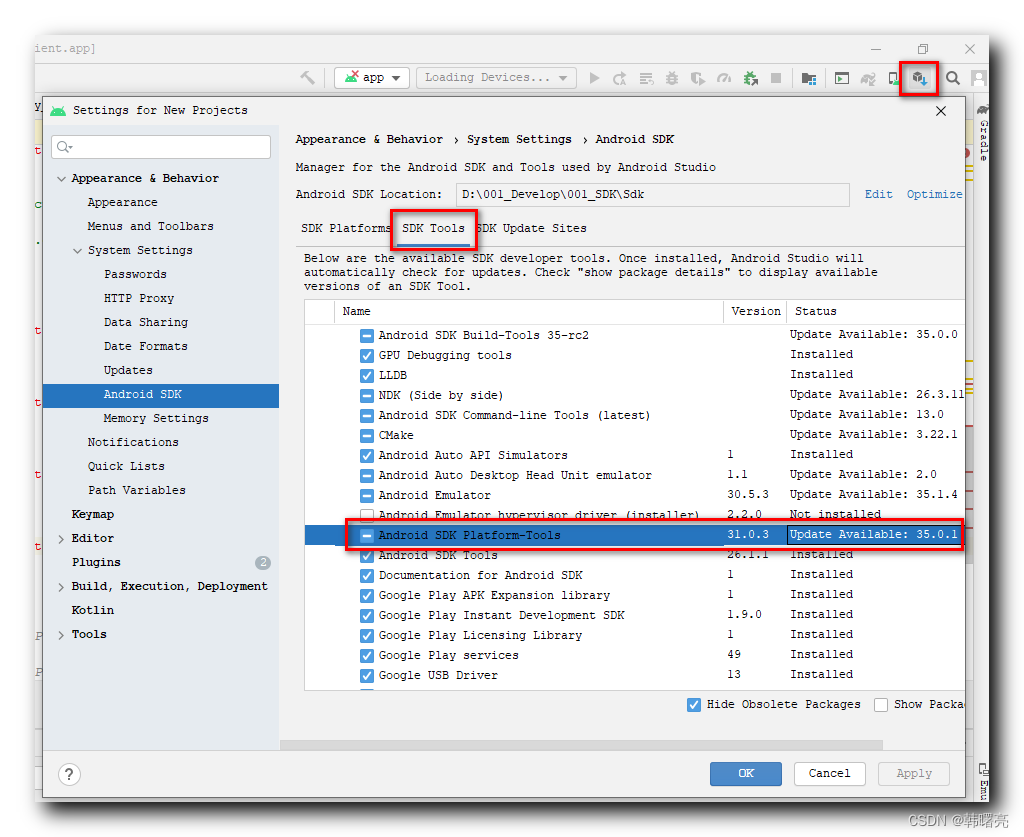This screenshot has height=837, width=1024.
Task: Click the Profile app gauge icon
Action: click(x=724, y=78)
